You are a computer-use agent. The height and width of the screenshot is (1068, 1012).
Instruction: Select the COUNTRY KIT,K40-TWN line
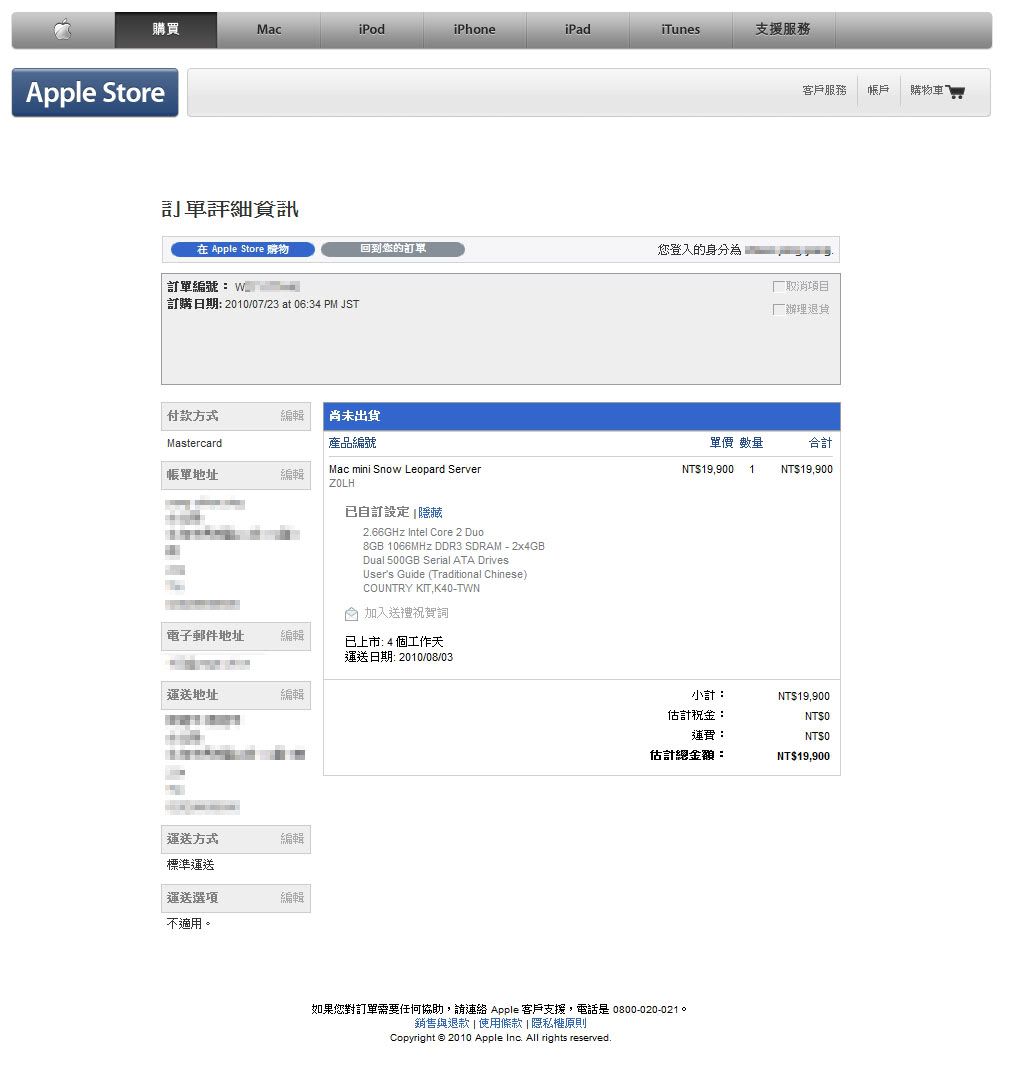422,588
